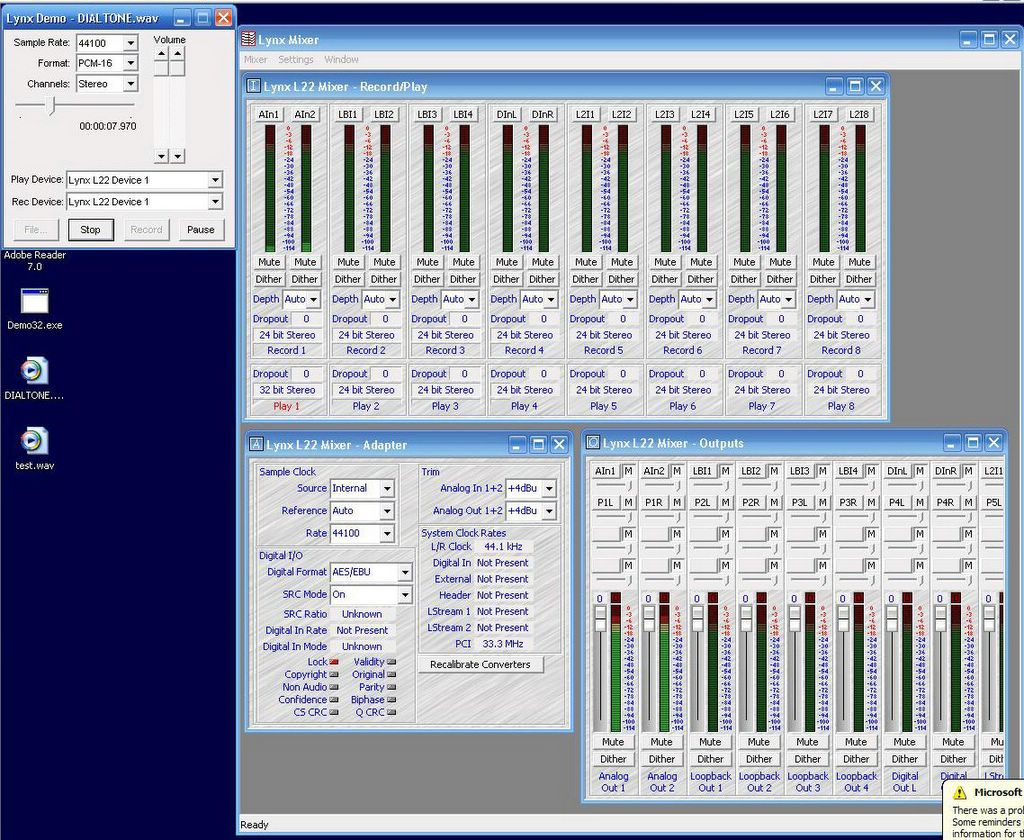This screenshot has height=840, width=1024.
Task: Click the Play 1 label
Action: pyautogui.click(x=287, y=406)
